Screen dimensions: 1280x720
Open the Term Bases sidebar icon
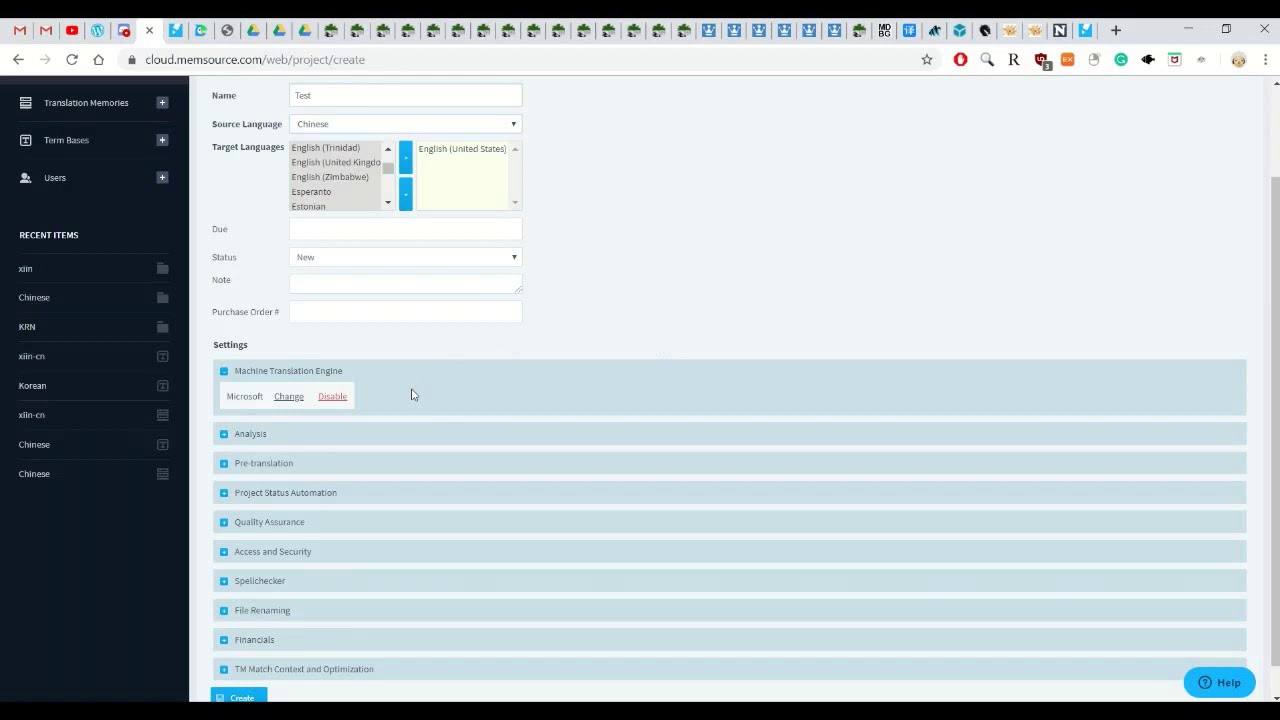26,140
